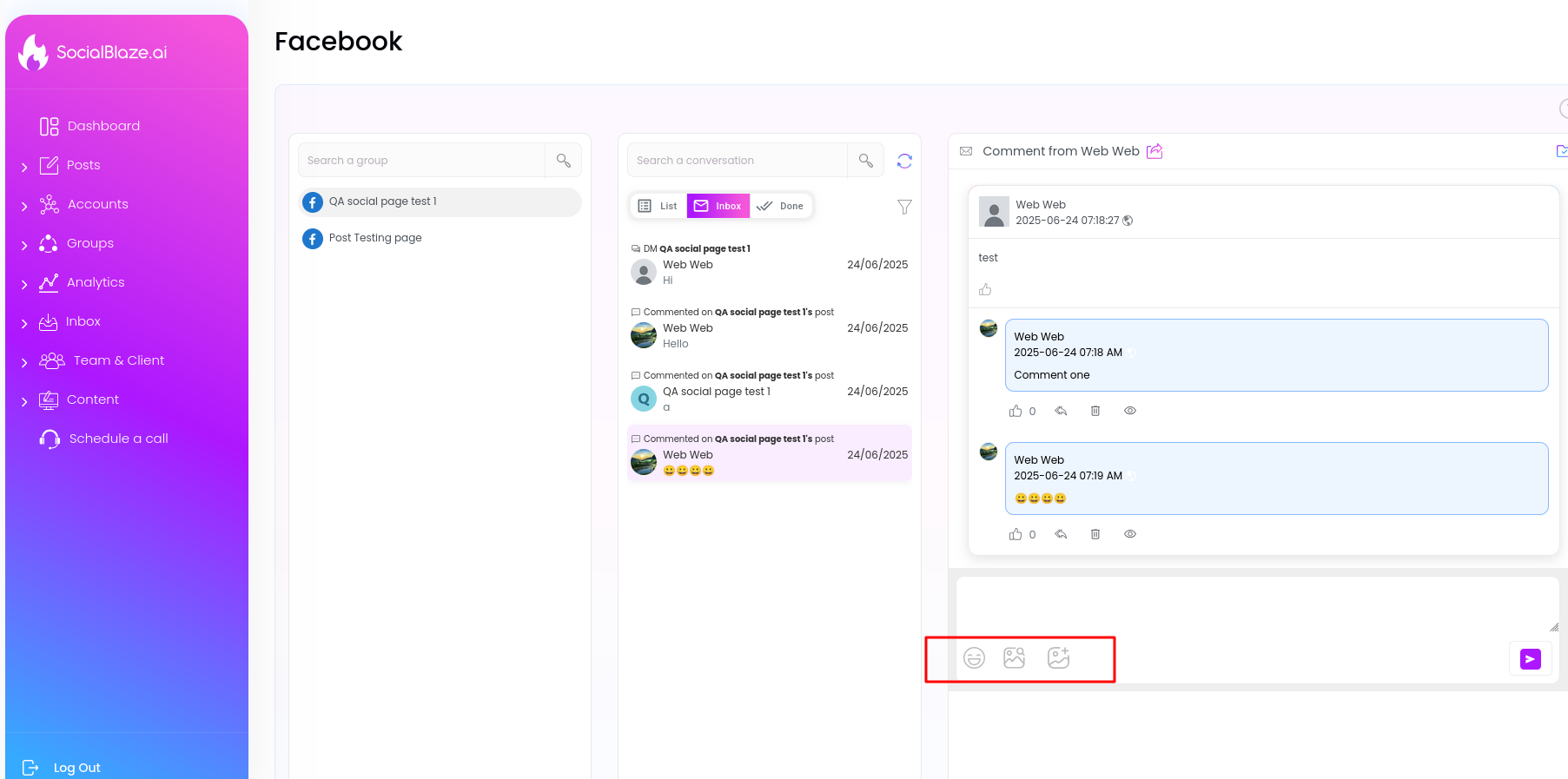Like the 07:19 AM emoji comment
Screen dimensions: 1568x779
[x=1016, y=534]
